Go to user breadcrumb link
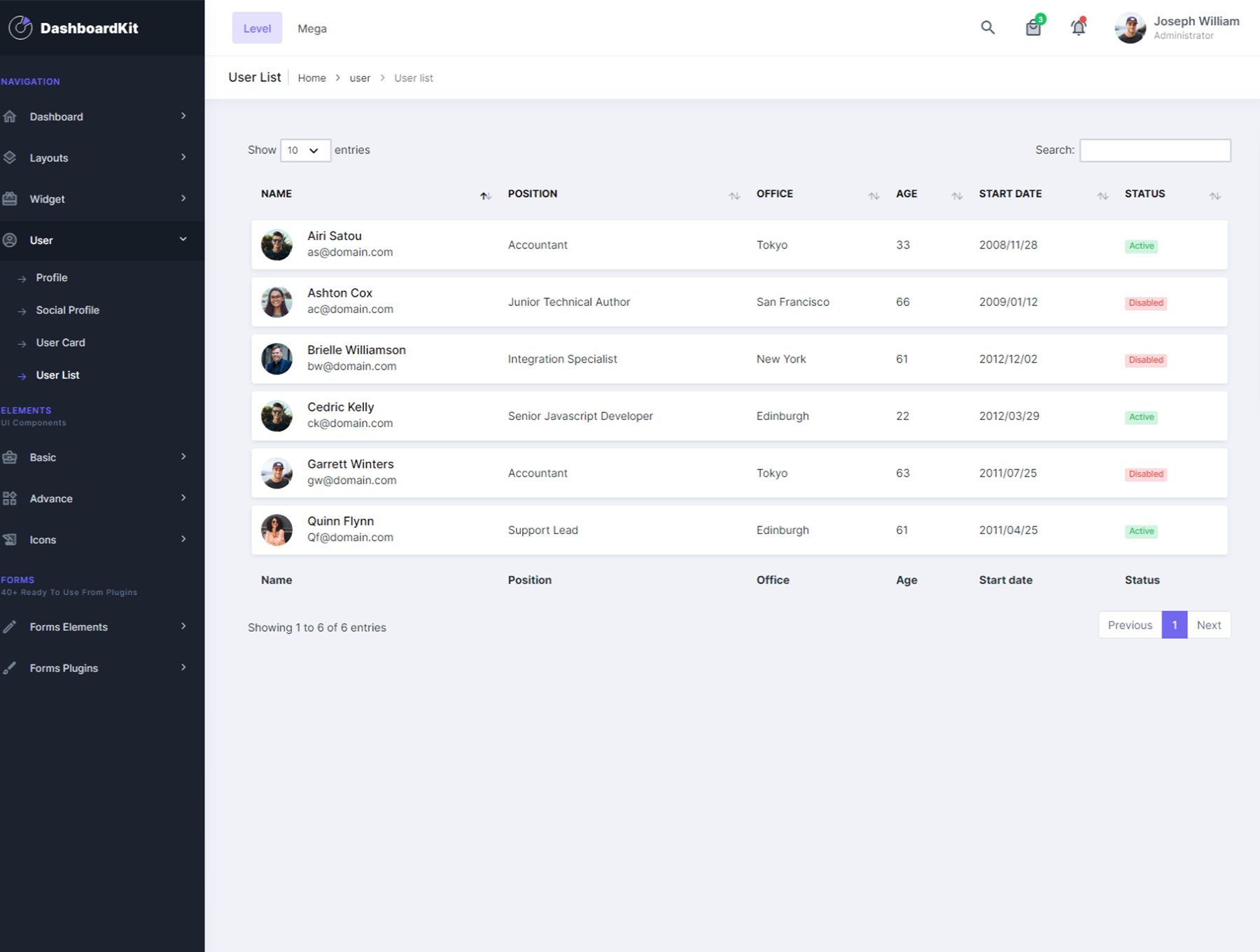Image resolution: width=1260 pixels, height=952 pixels. pyautogui.click(x=360, y=78)
